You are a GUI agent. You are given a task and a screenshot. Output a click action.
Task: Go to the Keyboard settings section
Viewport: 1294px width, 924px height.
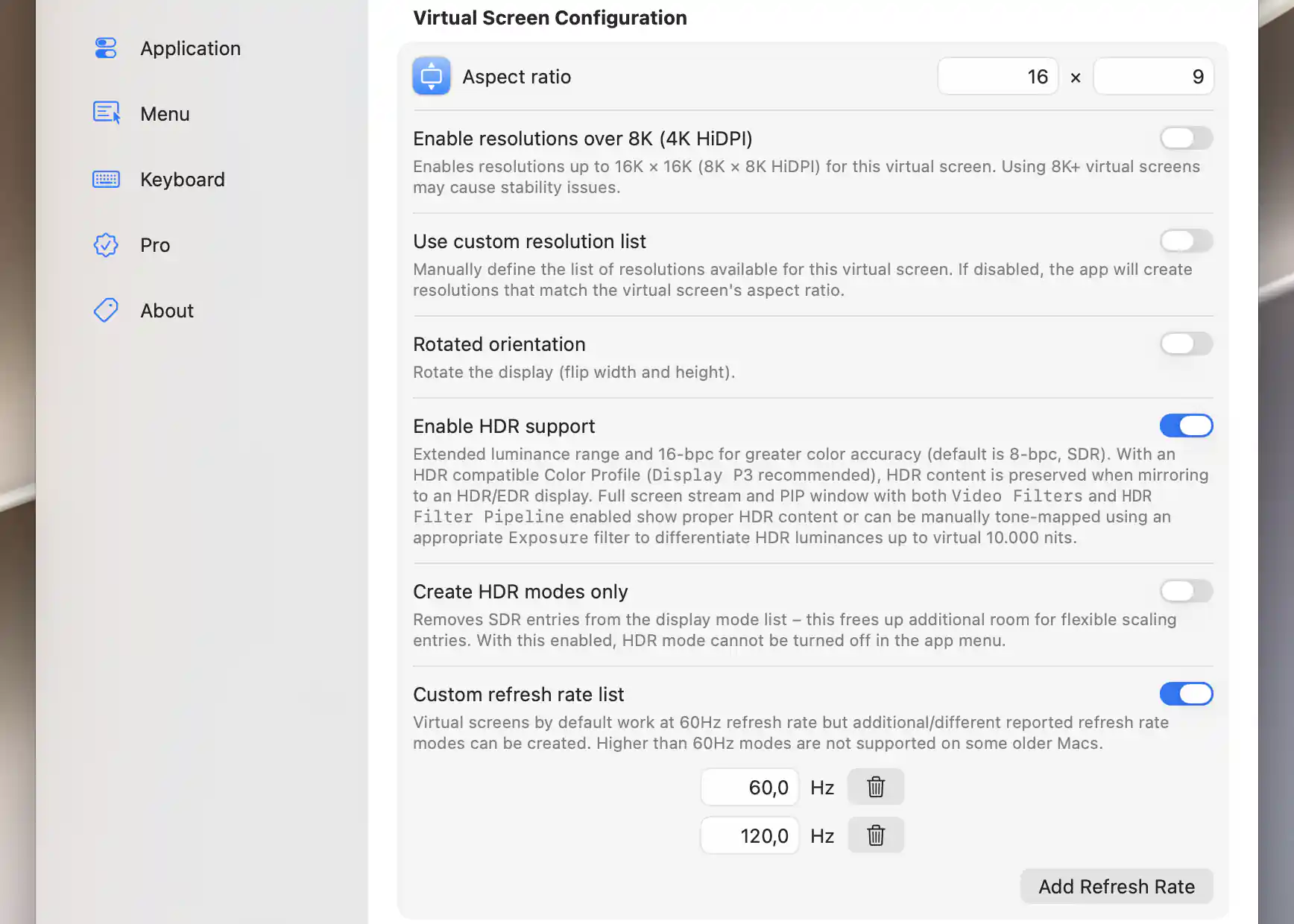pyautogui.click(x=183, y=180)
